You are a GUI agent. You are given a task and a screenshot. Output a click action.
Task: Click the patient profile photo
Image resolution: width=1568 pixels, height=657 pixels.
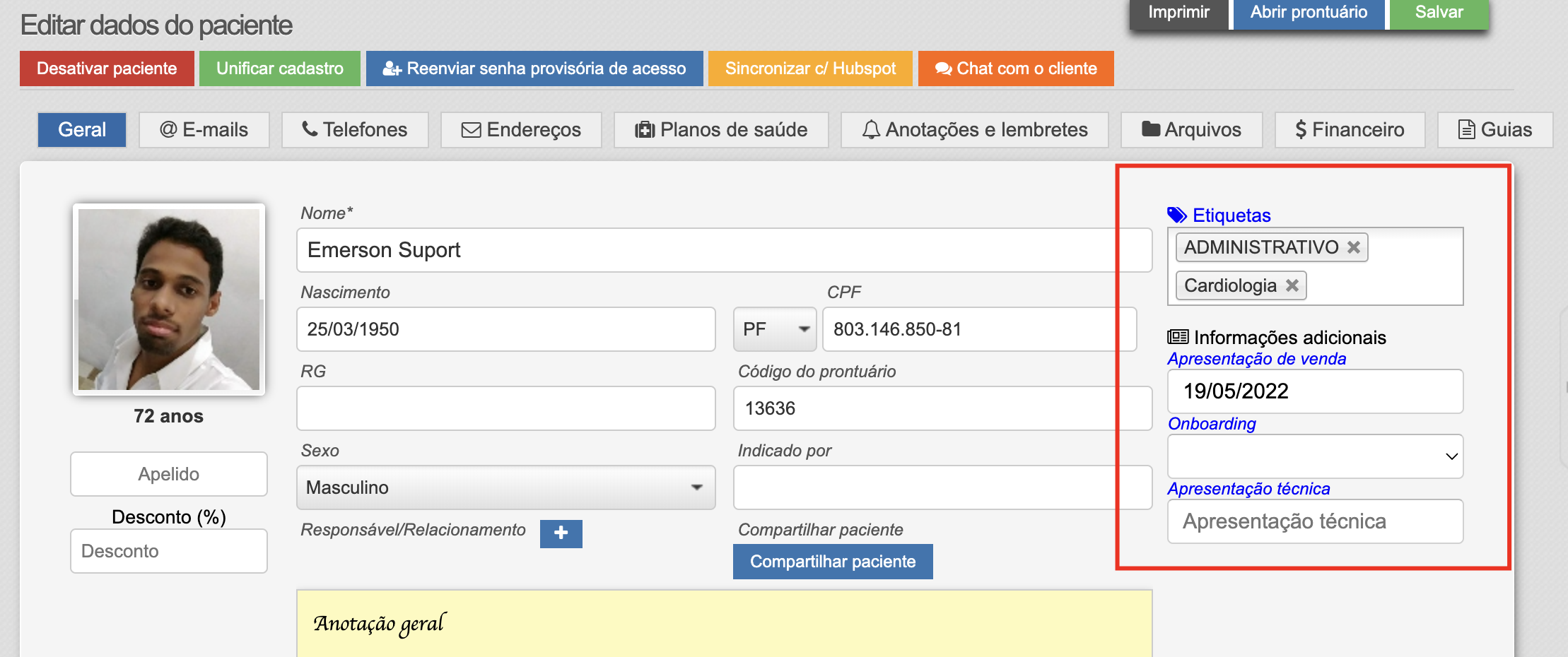[x=169, y=300]
